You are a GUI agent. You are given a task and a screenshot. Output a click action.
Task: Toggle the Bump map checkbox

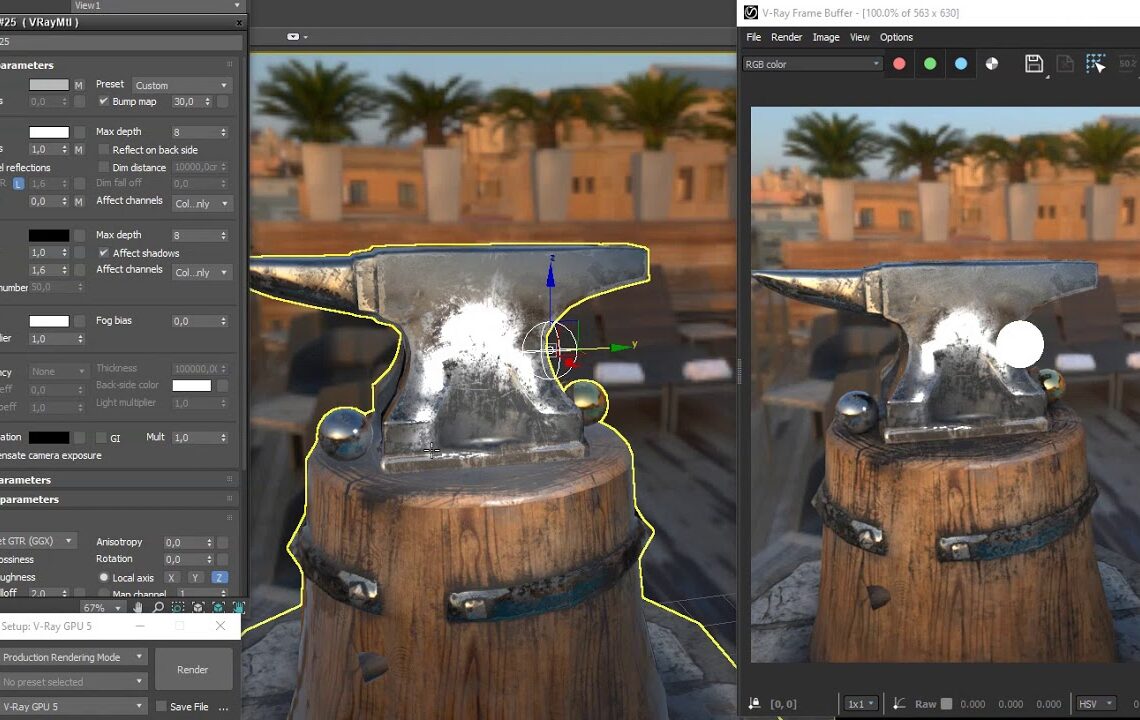click(x=105, y=101)
